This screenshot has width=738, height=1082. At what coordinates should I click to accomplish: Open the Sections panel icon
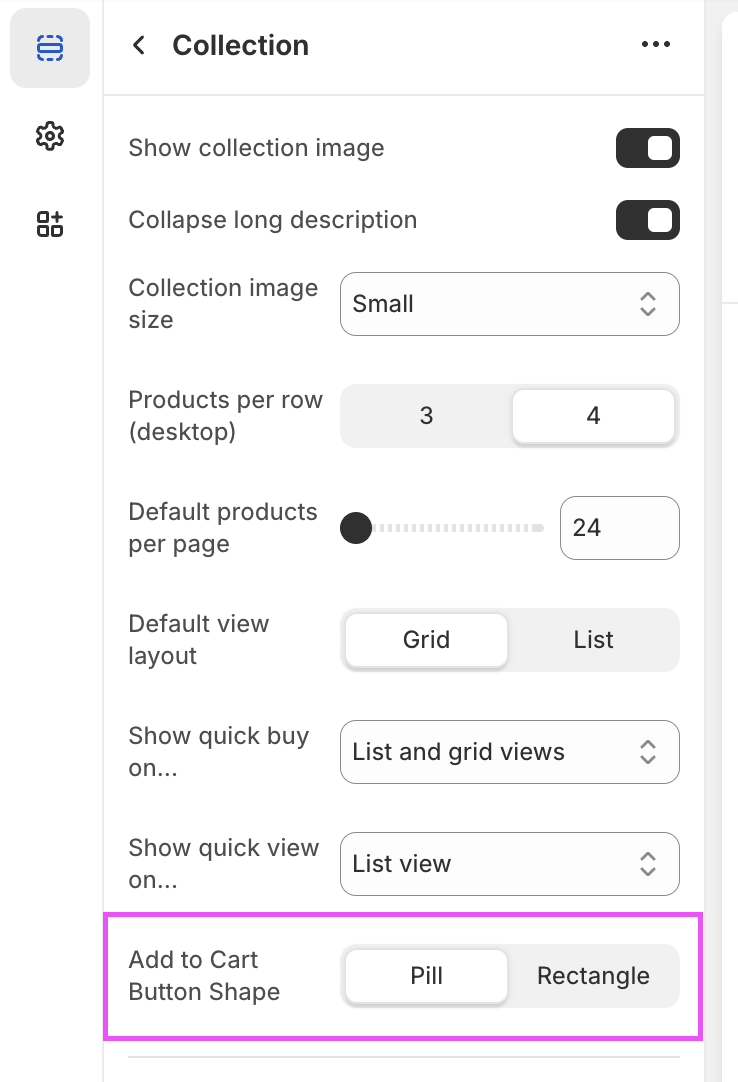pyautogui.click(x=49, y=47)
